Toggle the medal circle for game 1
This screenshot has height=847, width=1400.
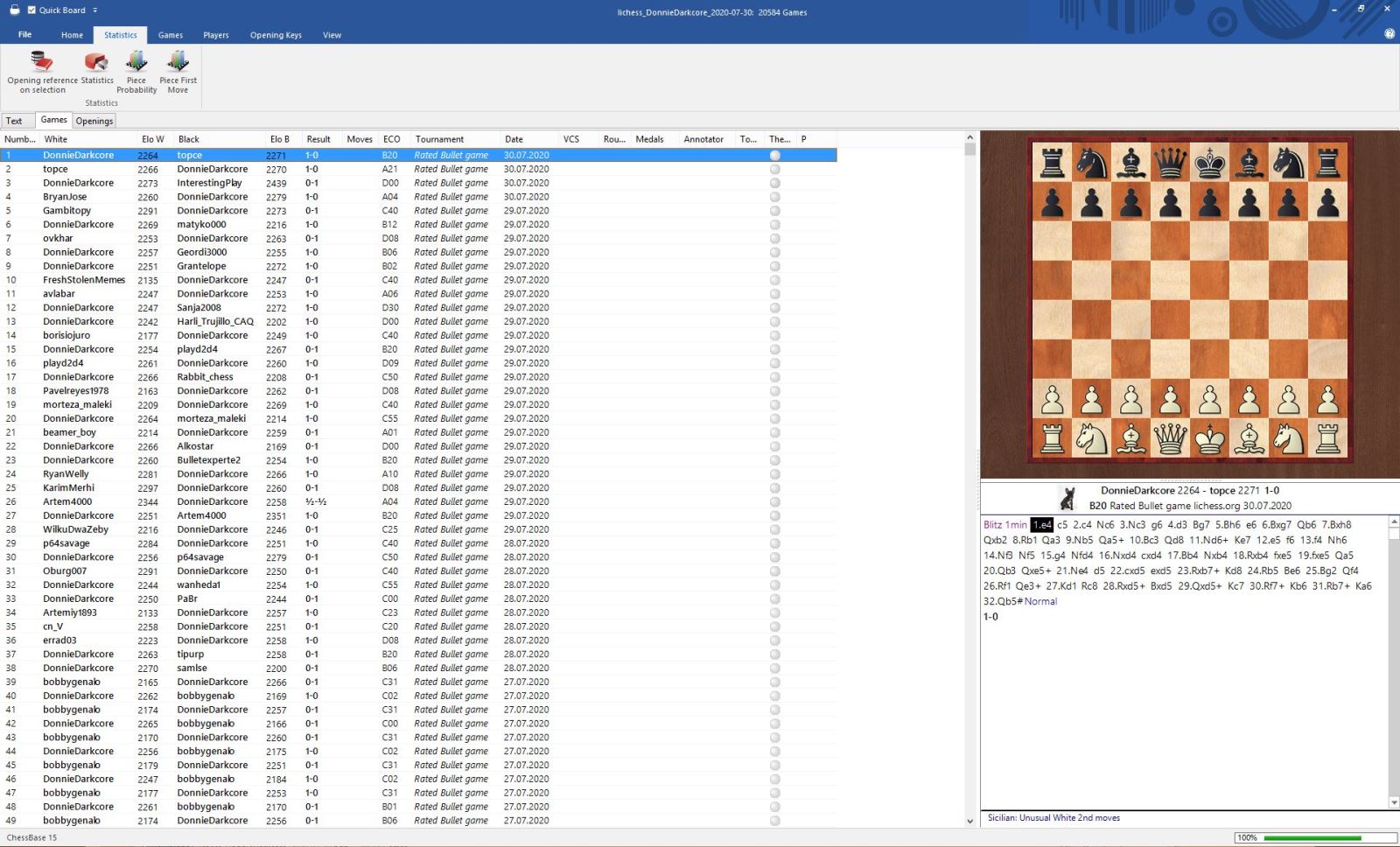774,156
